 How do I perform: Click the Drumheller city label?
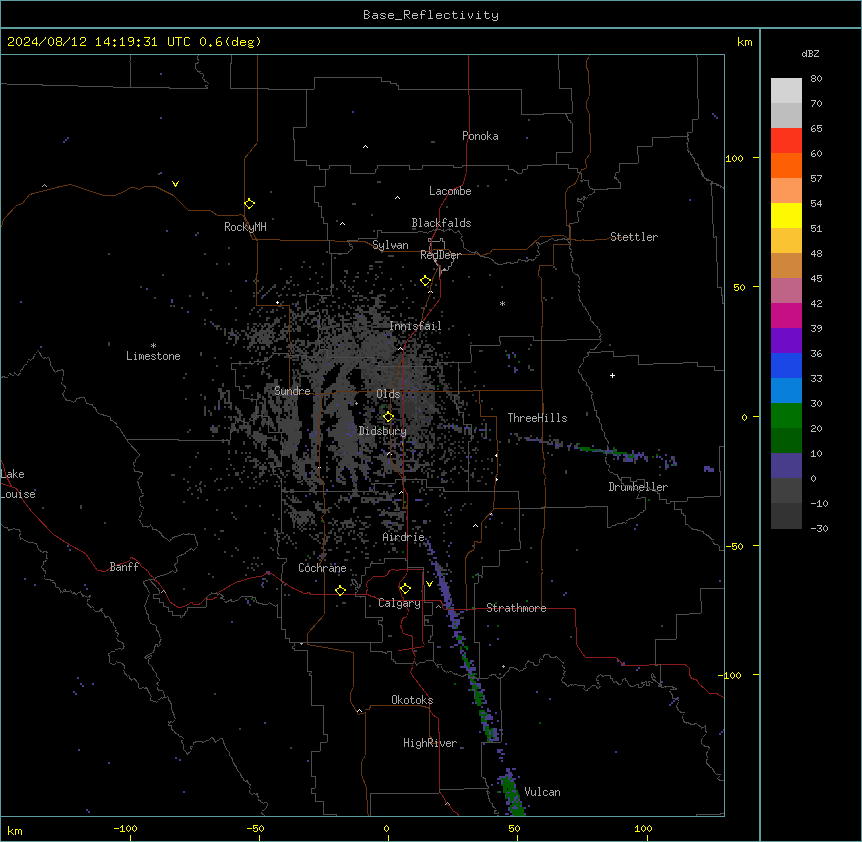(638, 487)
